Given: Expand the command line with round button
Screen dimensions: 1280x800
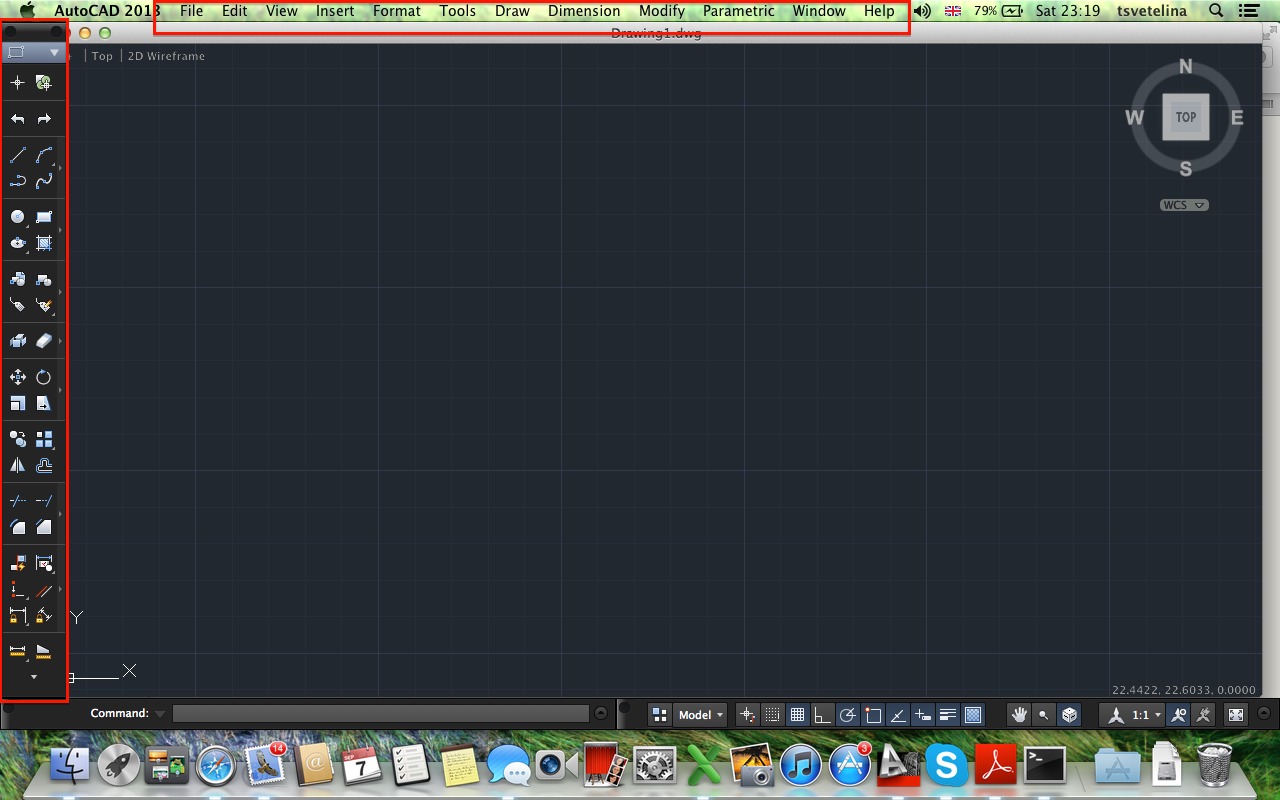Looking at the screenshot, I should click(601, 713).
